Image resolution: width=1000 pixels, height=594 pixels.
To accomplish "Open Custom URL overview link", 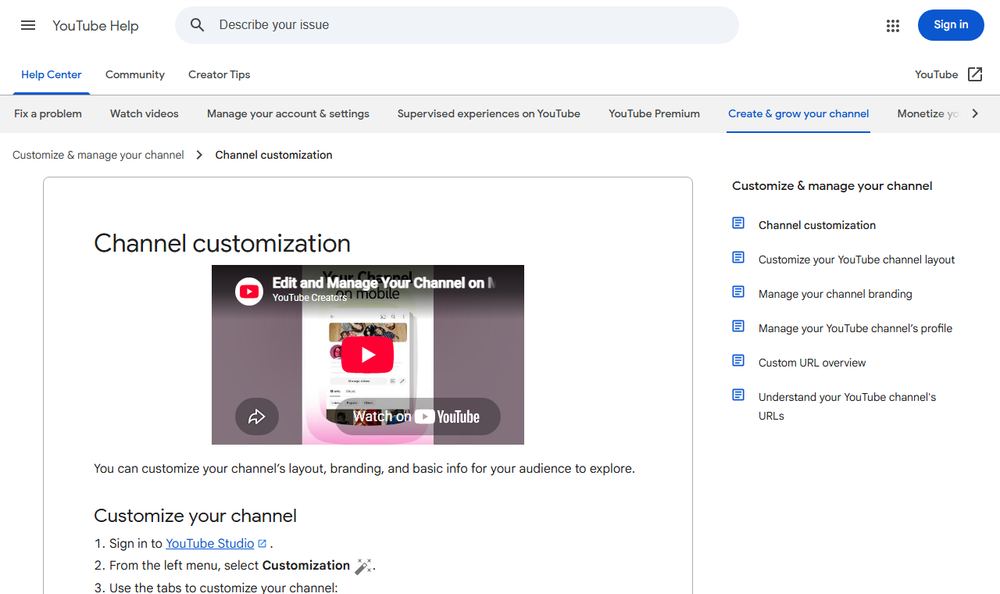I will (x=812, y=363).
